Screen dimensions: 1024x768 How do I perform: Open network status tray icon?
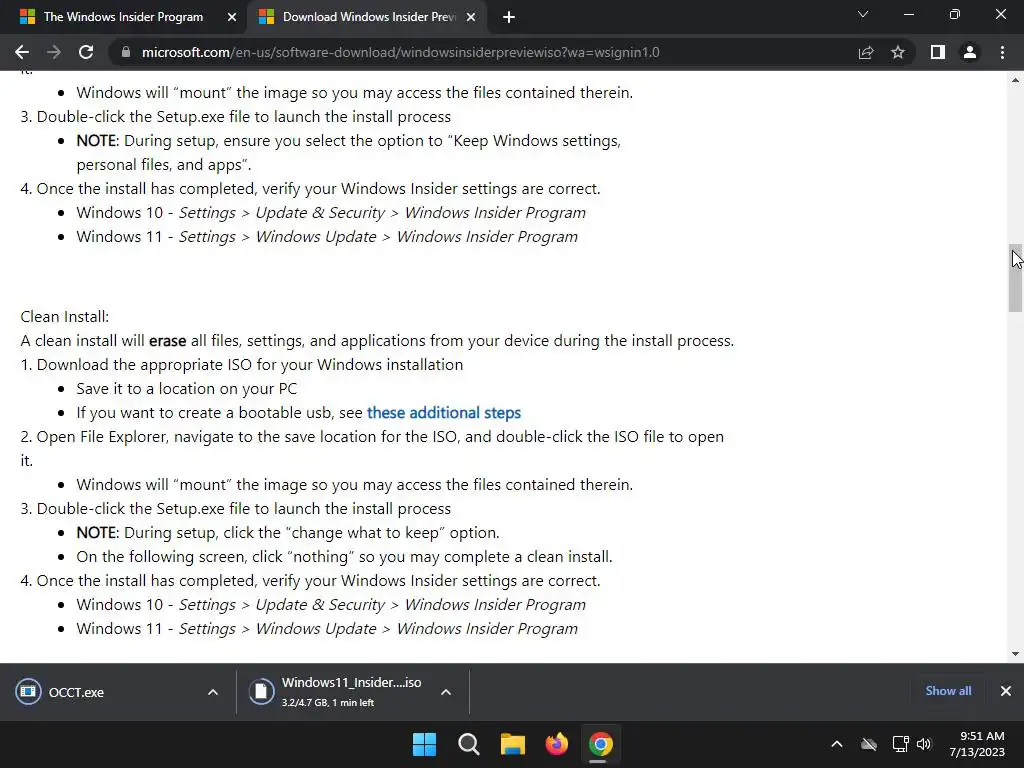(x=901, y=744)
